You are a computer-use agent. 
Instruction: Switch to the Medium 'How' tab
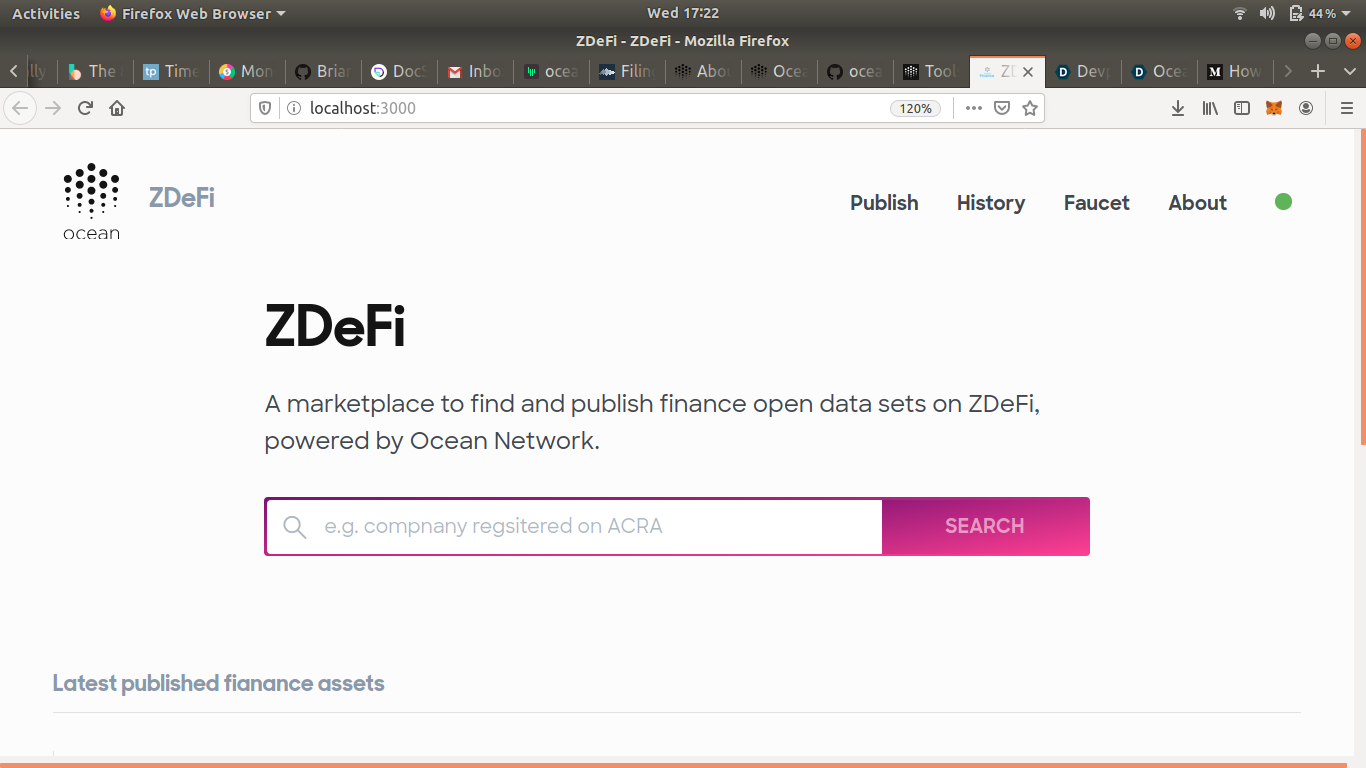coord(1236,71)
